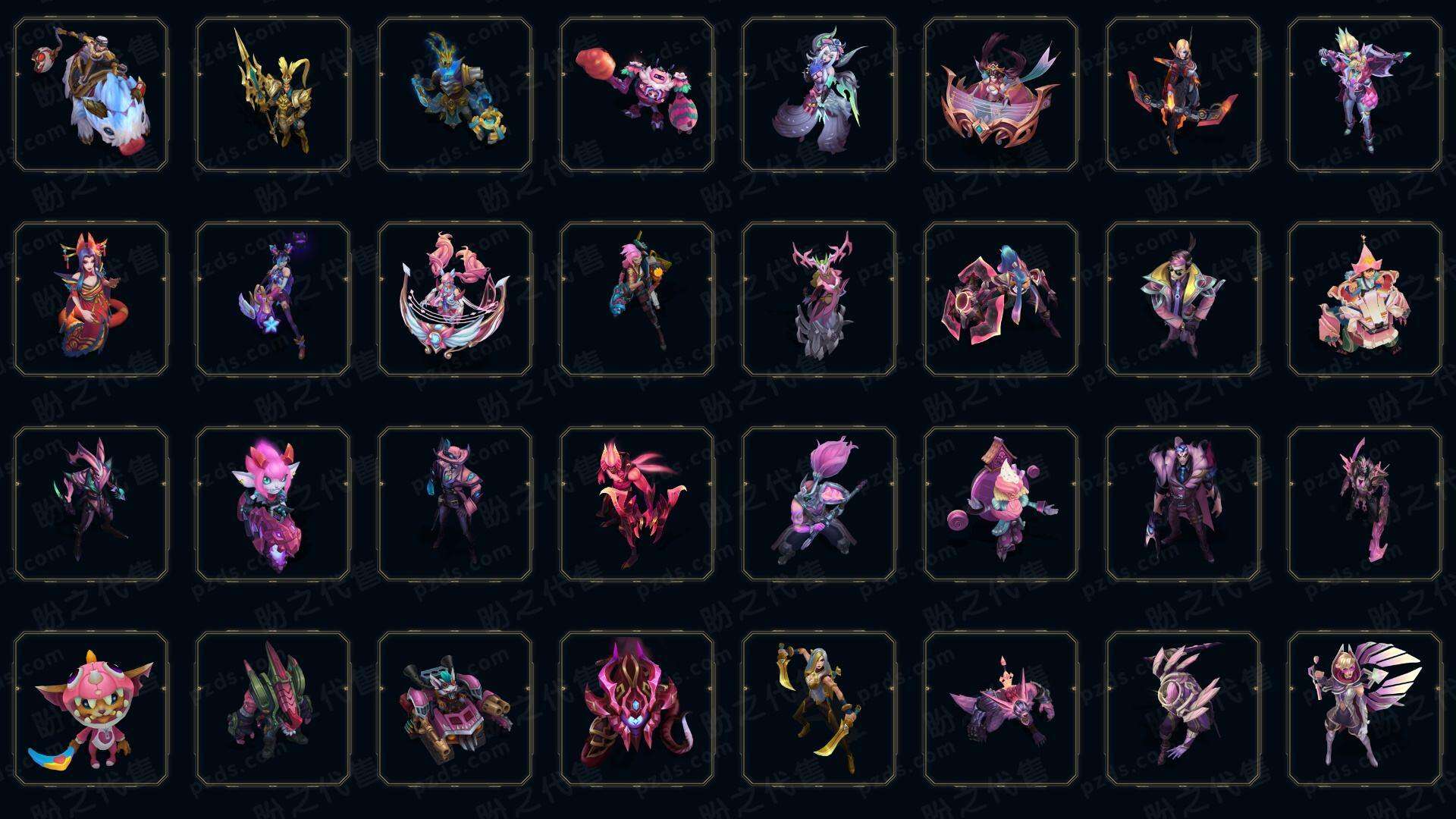The height and width of the screenshot is (819, 1456).
Task: Click the golden armored spear warrior skin
Action: [273, 95]
